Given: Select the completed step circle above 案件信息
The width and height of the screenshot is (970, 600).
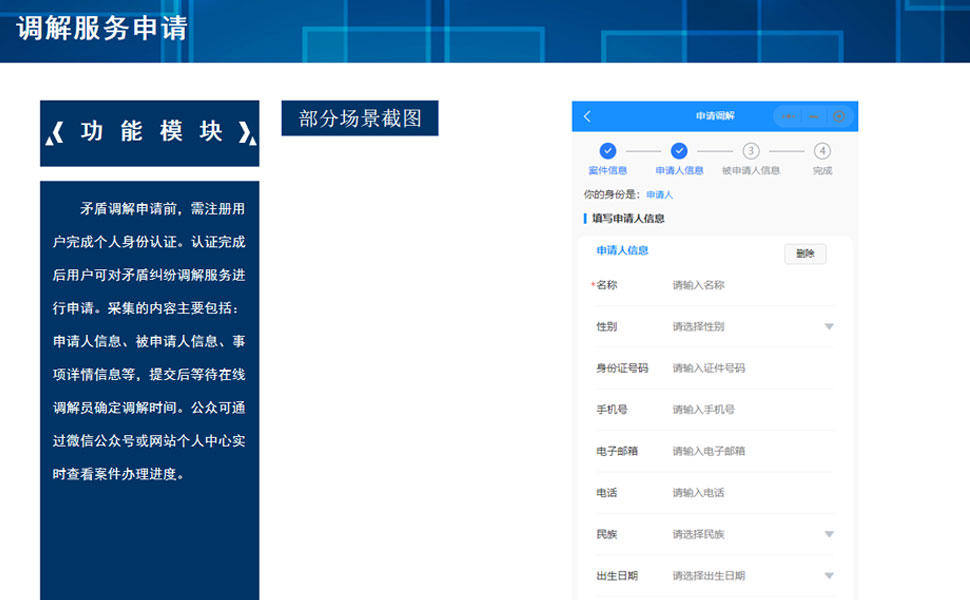Looking at the screenshot, I should 607,151.
